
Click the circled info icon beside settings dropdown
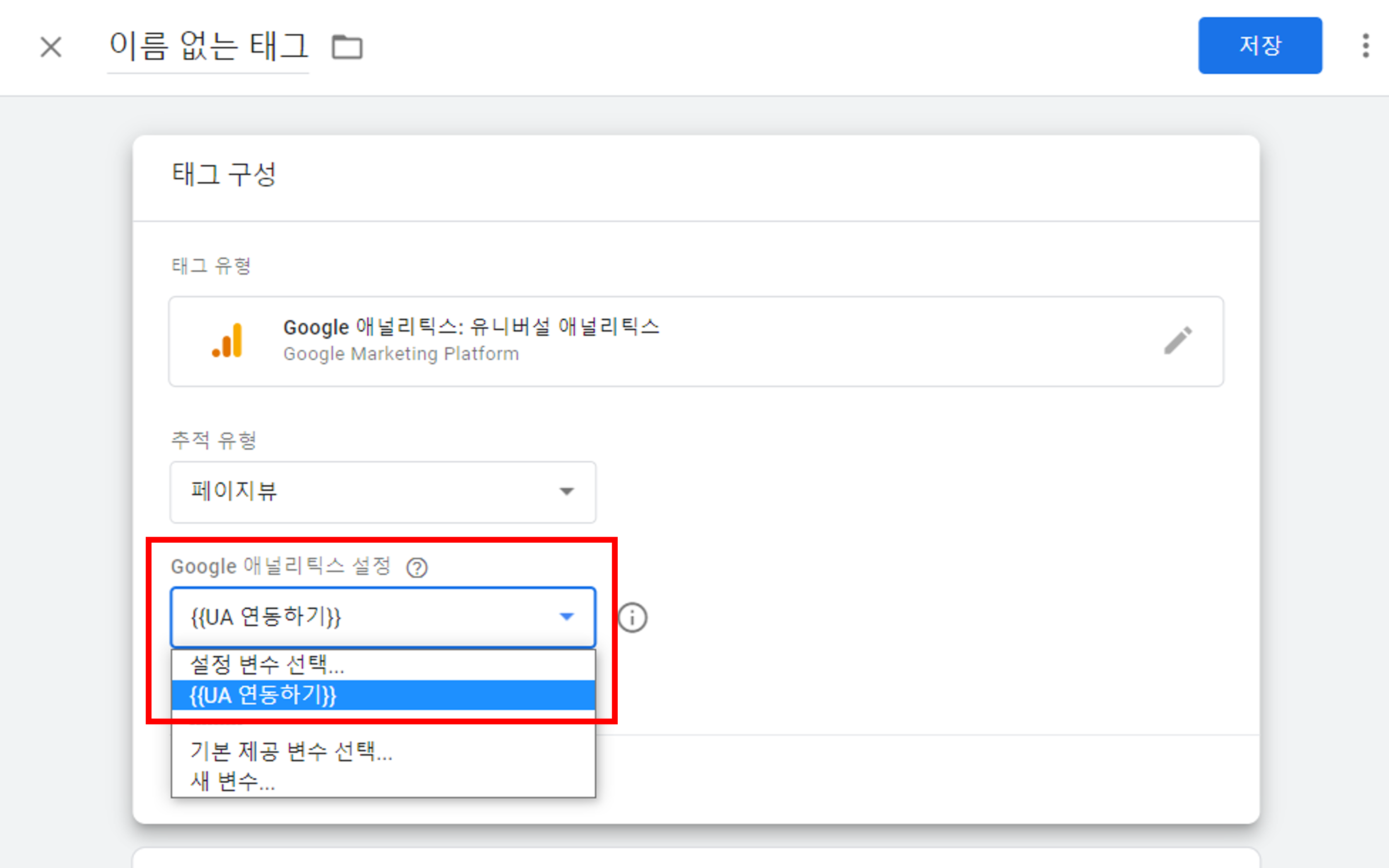632,618
